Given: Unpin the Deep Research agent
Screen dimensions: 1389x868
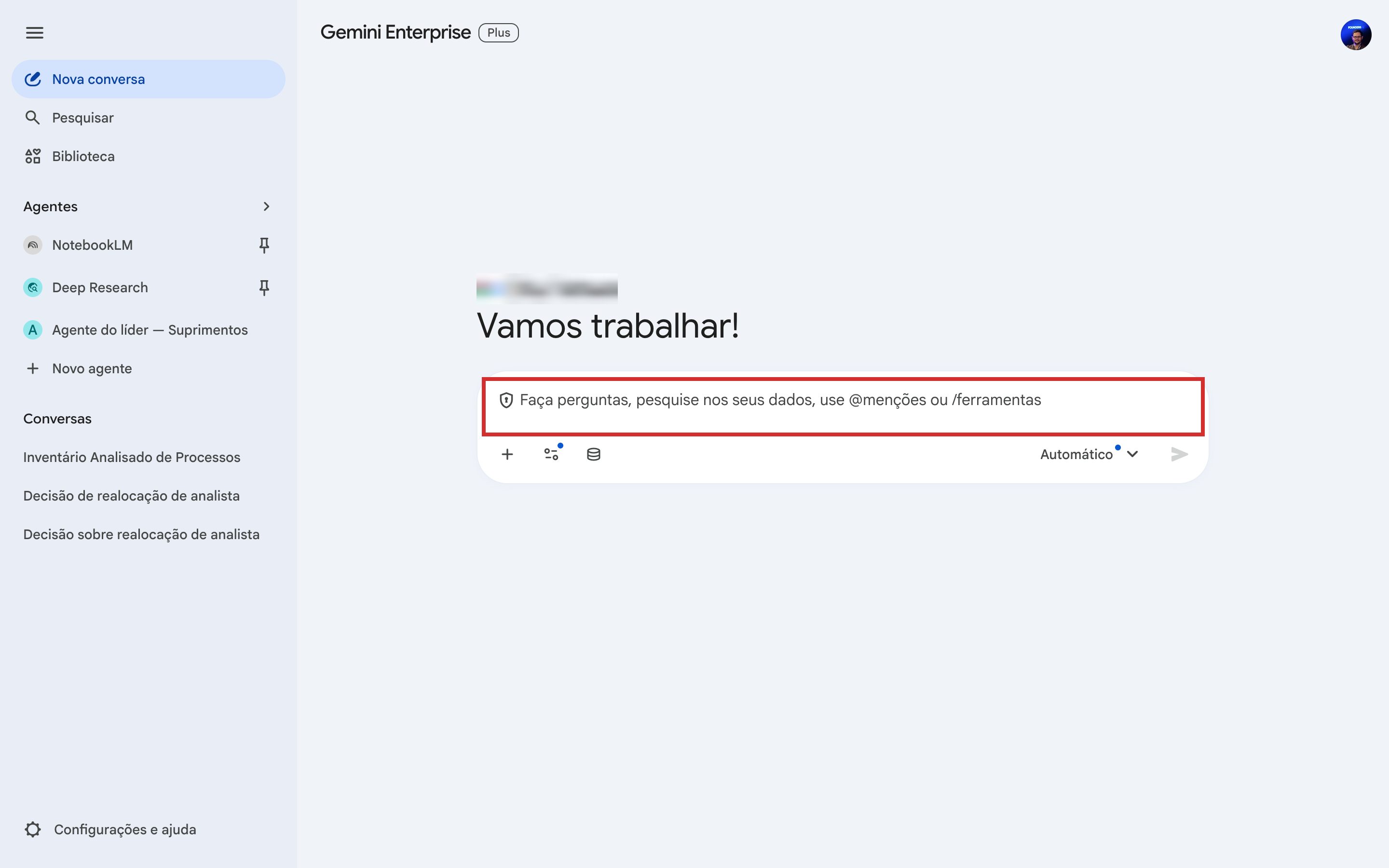Looking at the screenshot, I should (x=264, y=287).
